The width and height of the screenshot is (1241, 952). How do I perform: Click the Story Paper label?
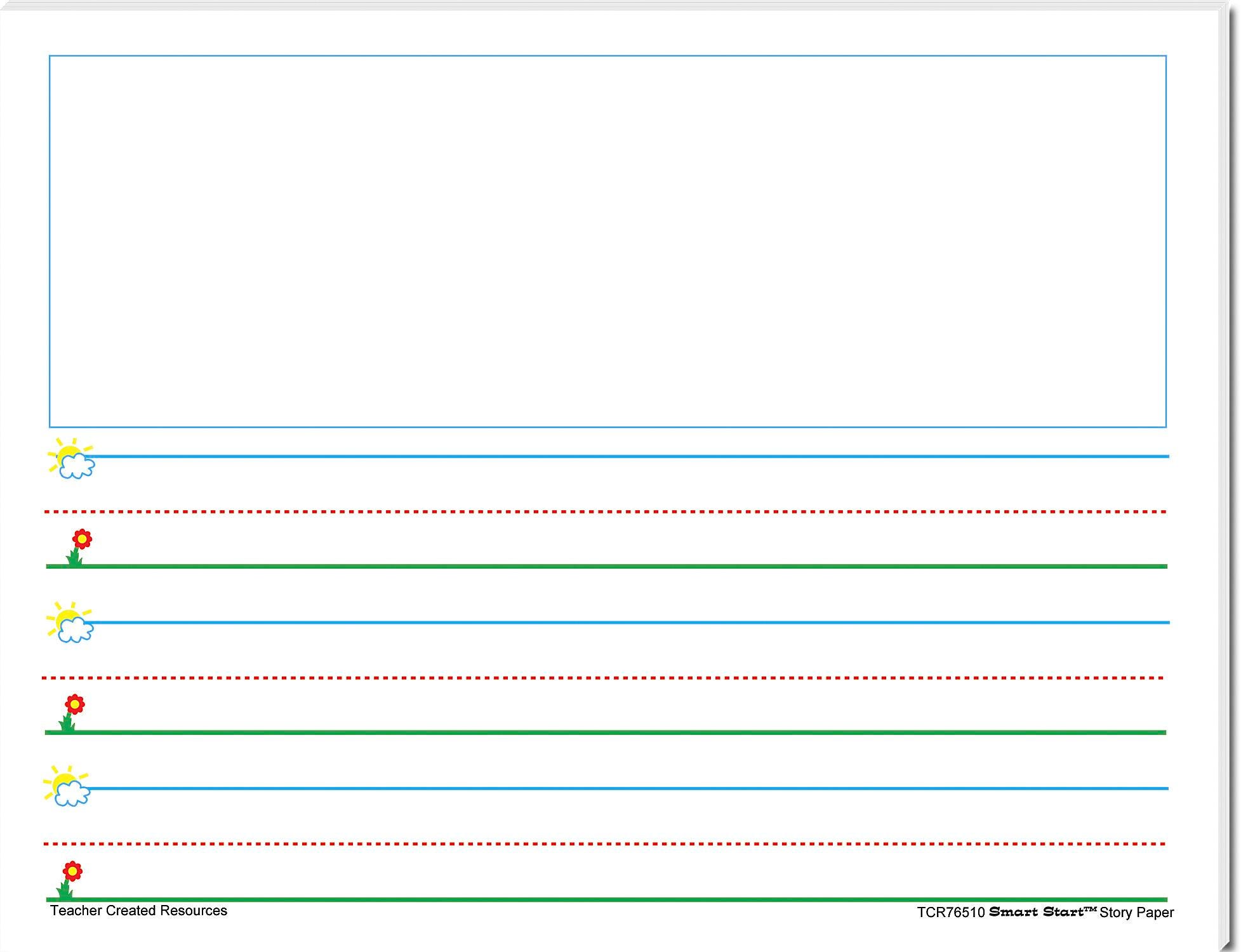click(1136, 913)
